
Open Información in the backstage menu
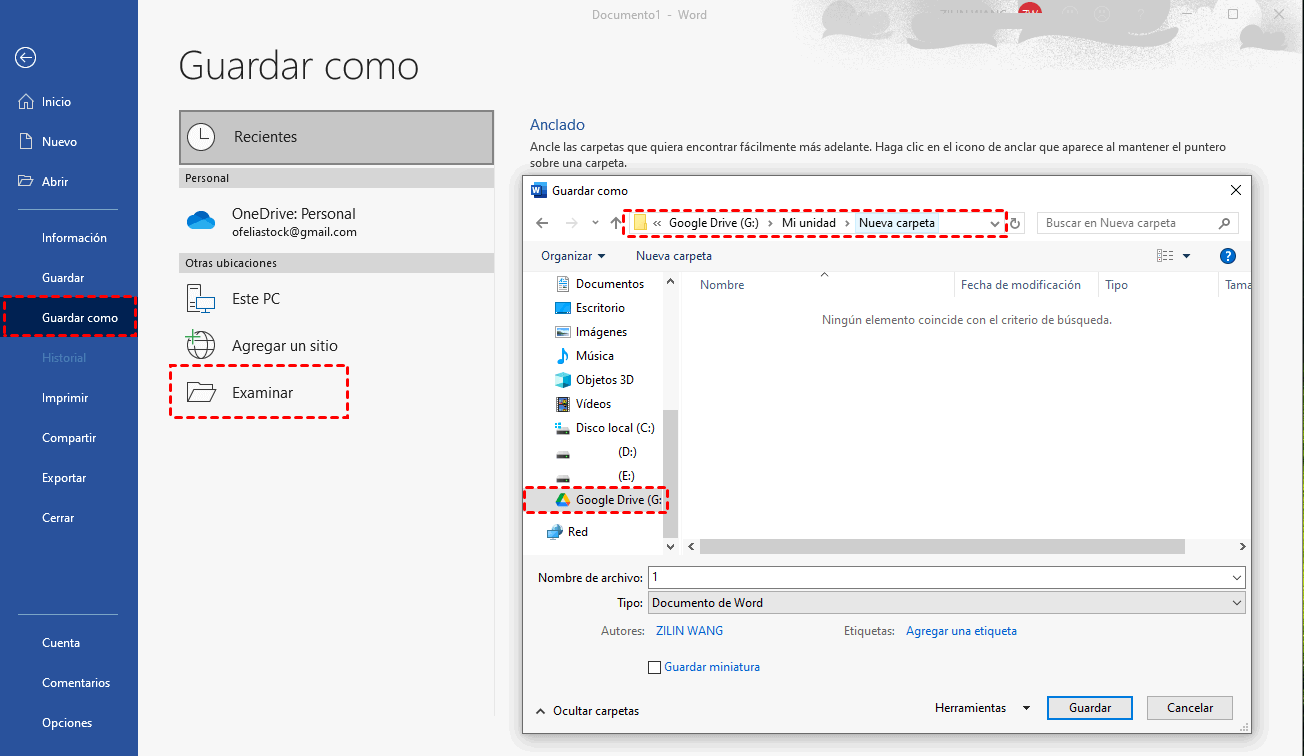tap(74, 238)
